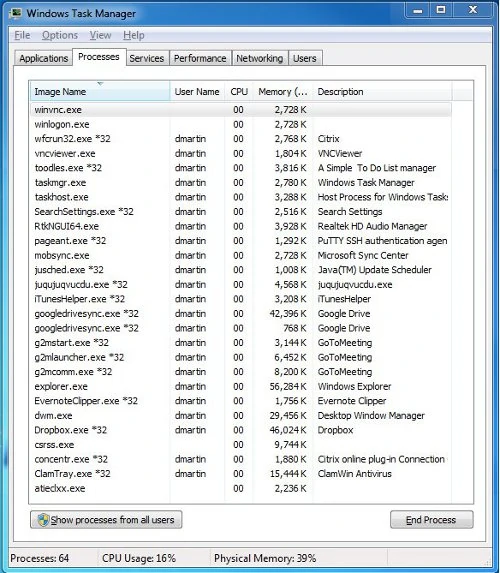Select the Processes tab
The image size is (500, 573).
pos(99,57)
